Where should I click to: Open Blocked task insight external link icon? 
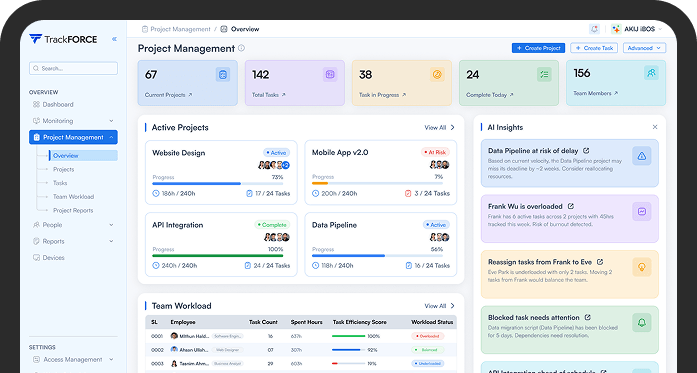point(587,317)
